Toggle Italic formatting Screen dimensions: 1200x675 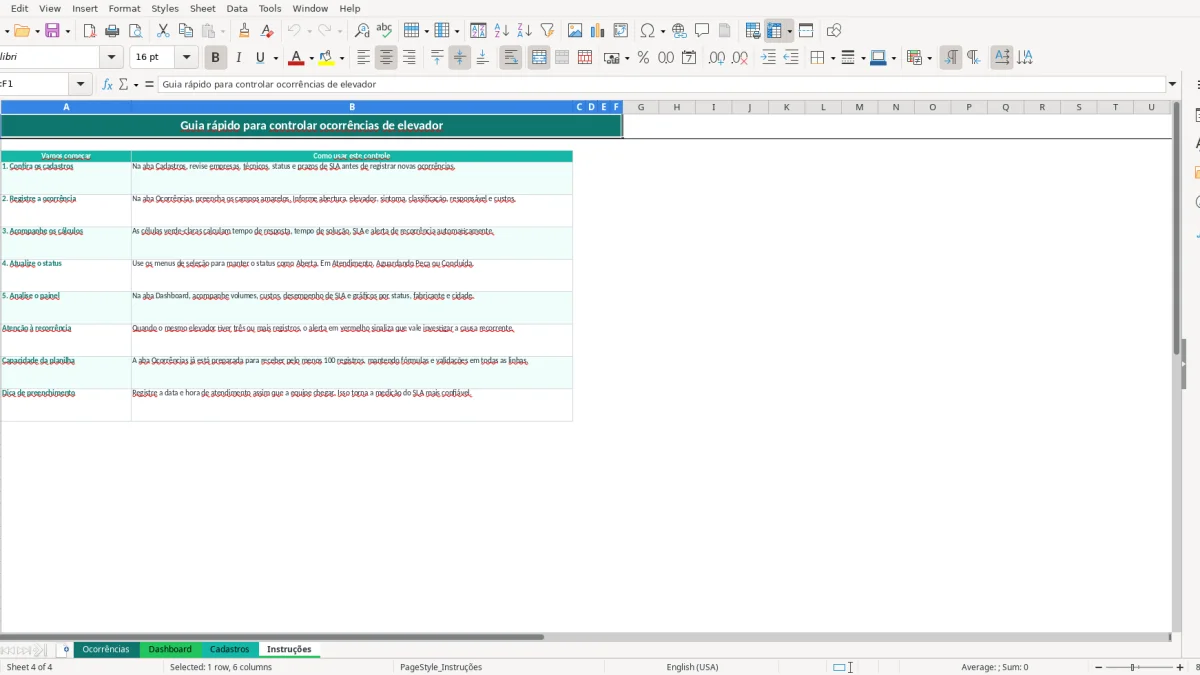point(238,58)
